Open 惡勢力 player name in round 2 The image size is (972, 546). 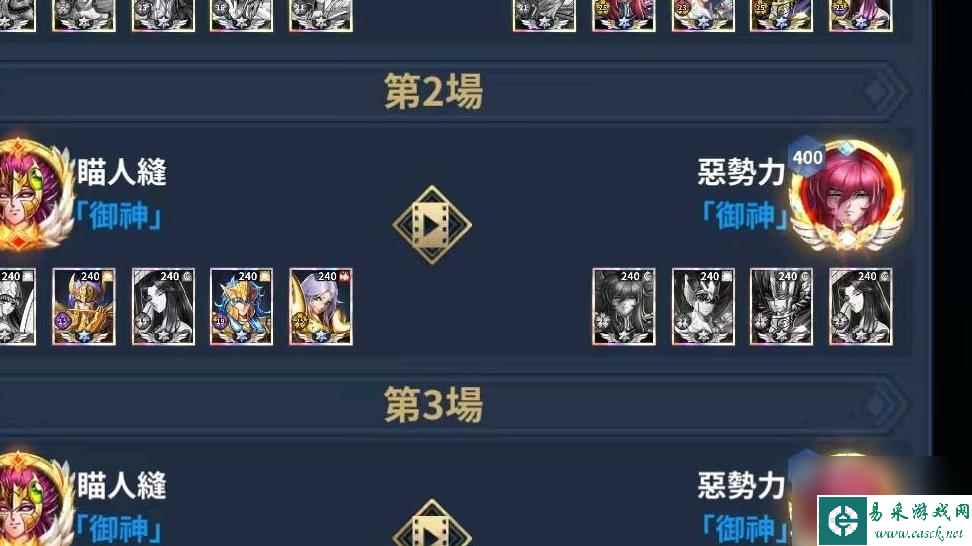click(x=741, y=172)
